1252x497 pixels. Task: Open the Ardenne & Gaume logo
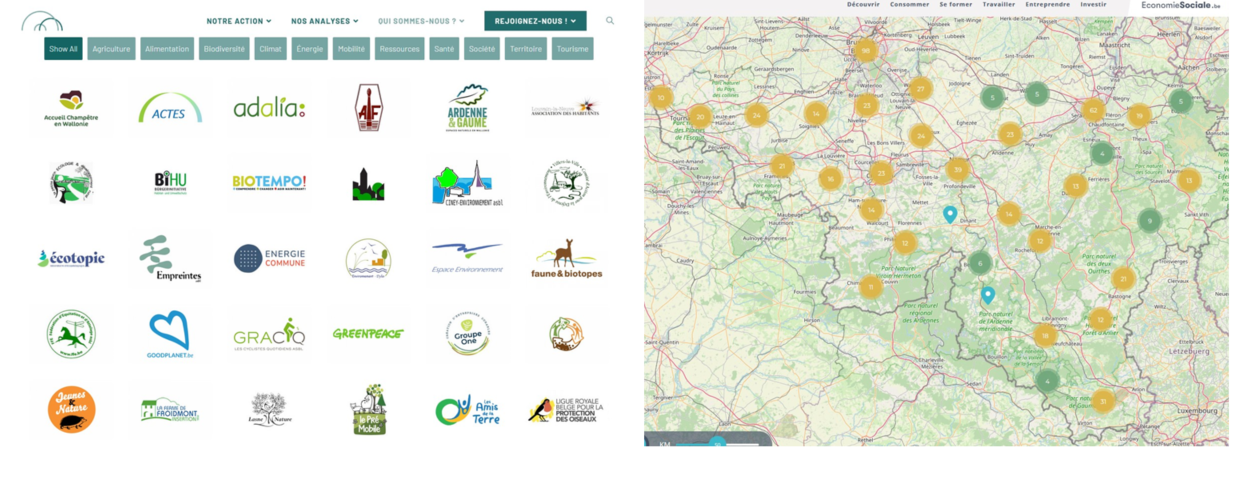tap(468, 108)
